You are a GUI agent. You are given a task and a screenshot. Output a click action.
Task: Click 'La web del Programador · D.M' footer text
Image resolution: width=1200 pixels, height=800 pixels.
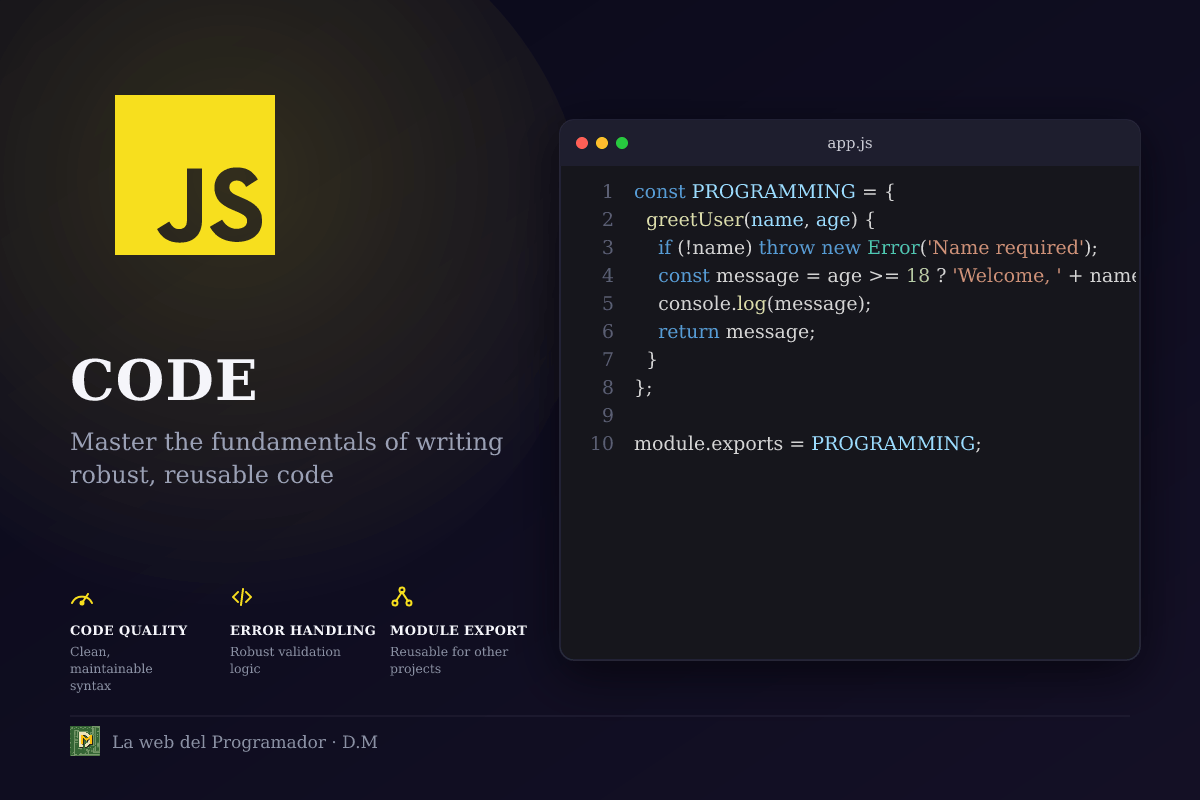(x=245, y=742)
